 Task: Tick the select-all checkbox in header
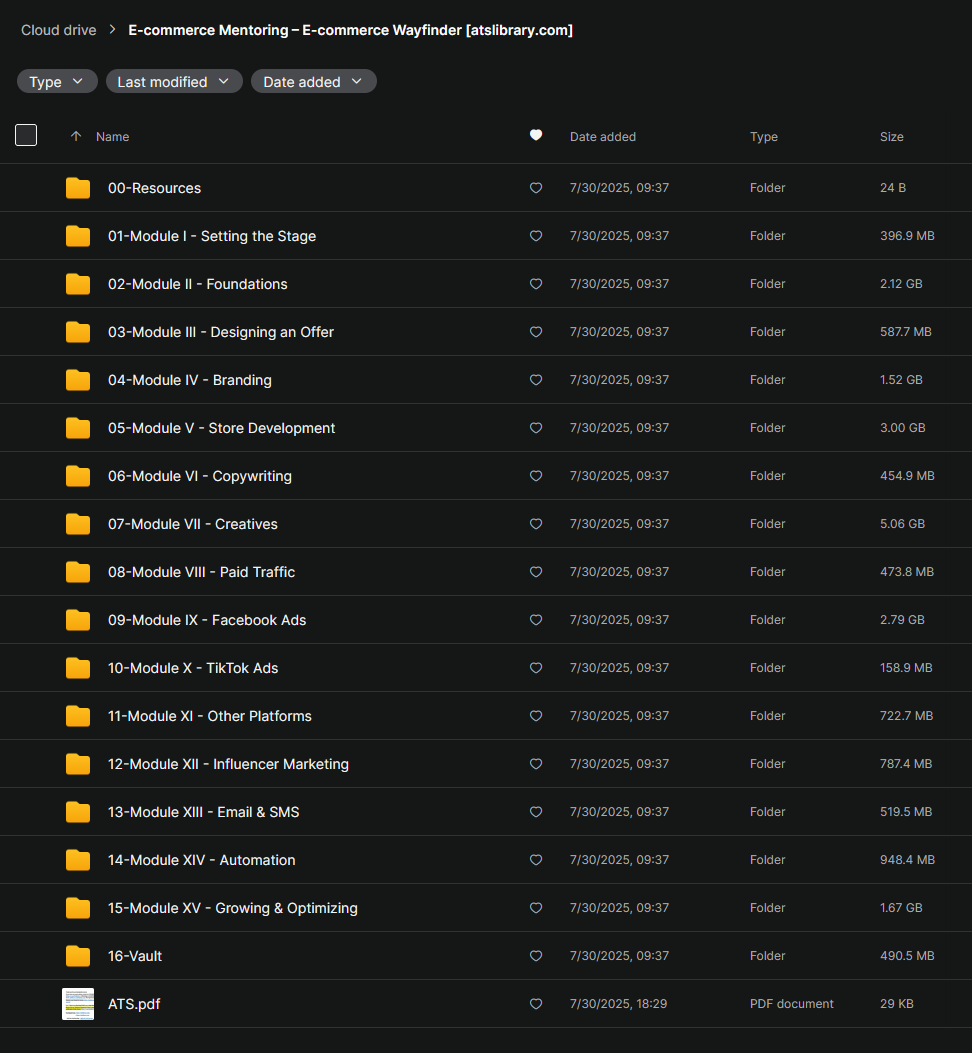[x=26, y=135]
